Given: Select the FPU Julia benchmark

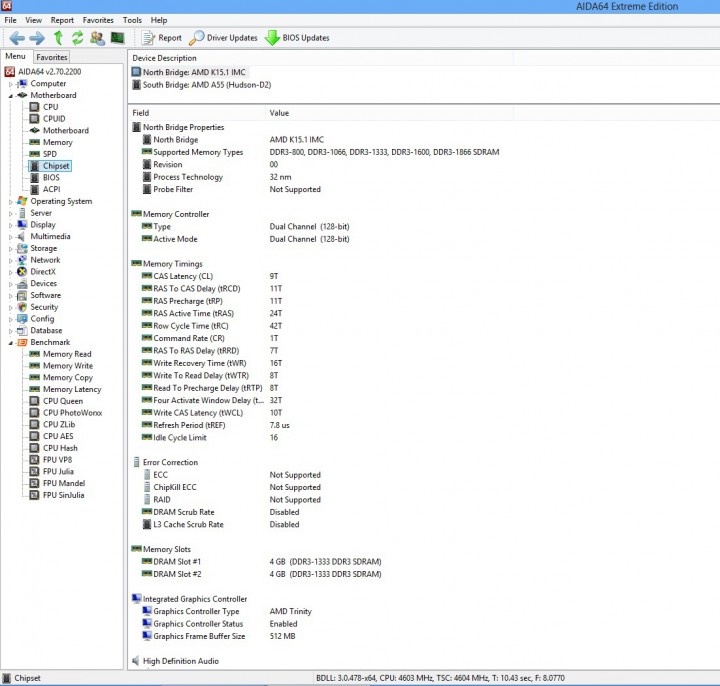Looking at the screenshot, I should [51, 472].
